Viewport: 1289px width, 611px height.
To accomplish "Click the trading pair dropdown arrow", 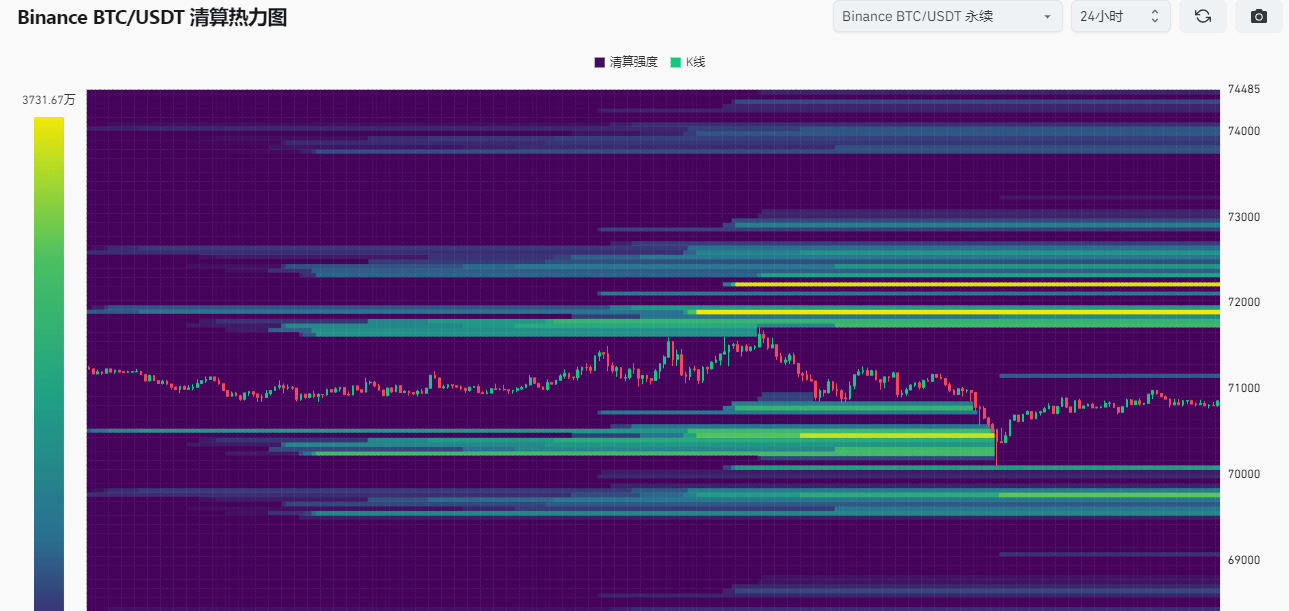I will coord(1047,17).
